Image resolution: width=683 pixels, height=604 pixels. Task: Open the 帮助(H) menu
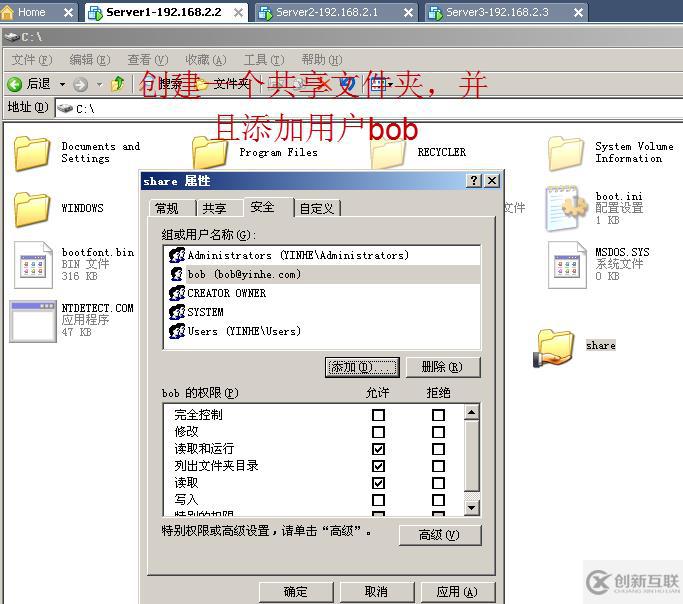322,60
